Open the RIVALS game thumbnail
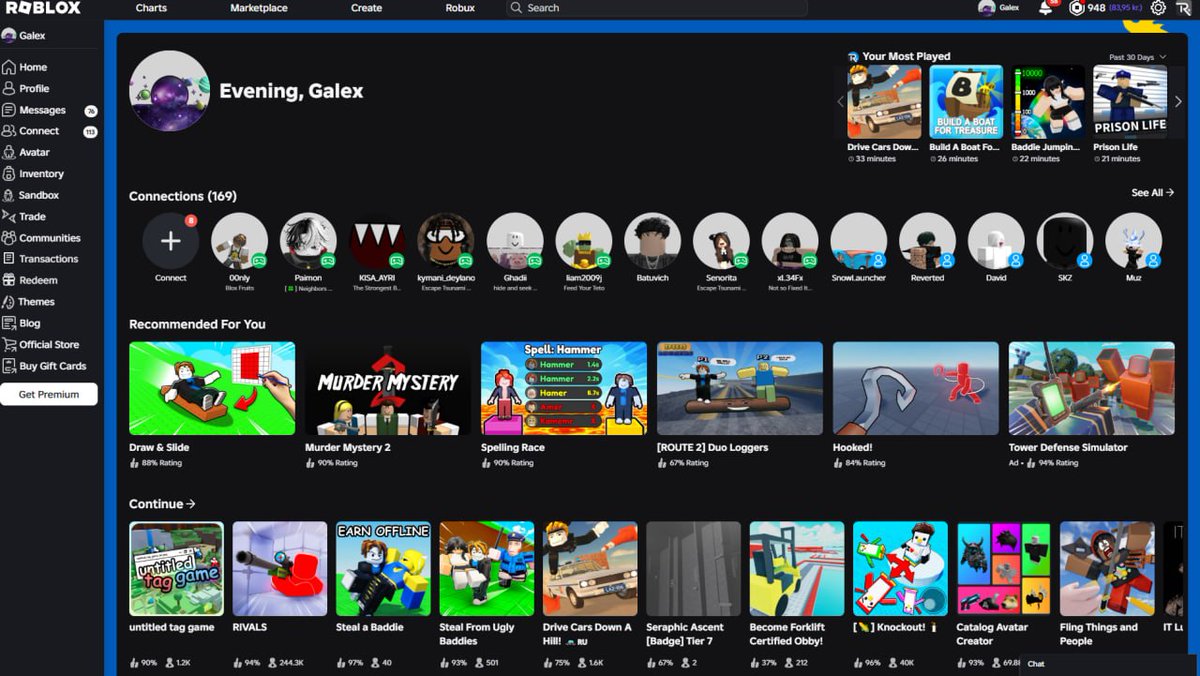Image resolution: width=1200 pixels, height=676 pixels. (280, 568)
